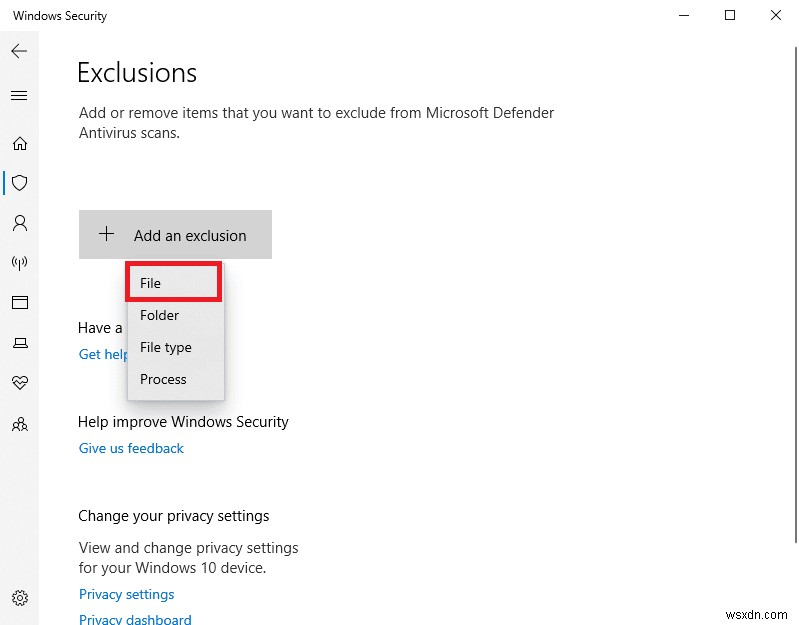Choose Folder exclusion option

tap(160, 315)
